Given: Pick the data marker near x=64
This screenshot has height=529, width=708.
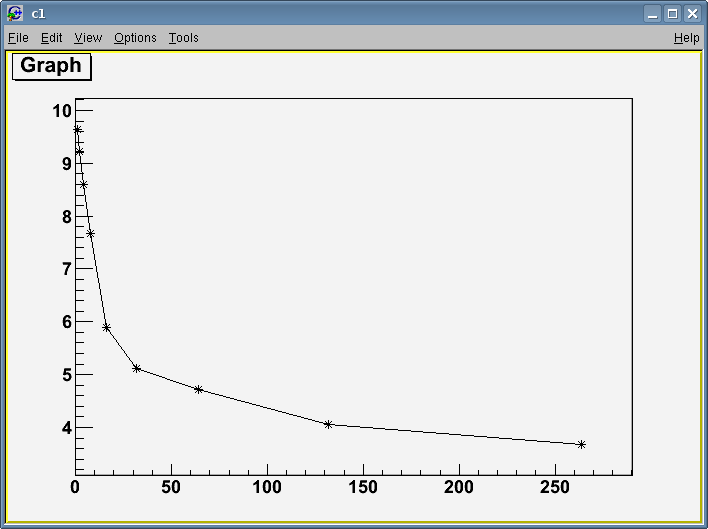Looking at the screenshot, I should pos(198,389).
